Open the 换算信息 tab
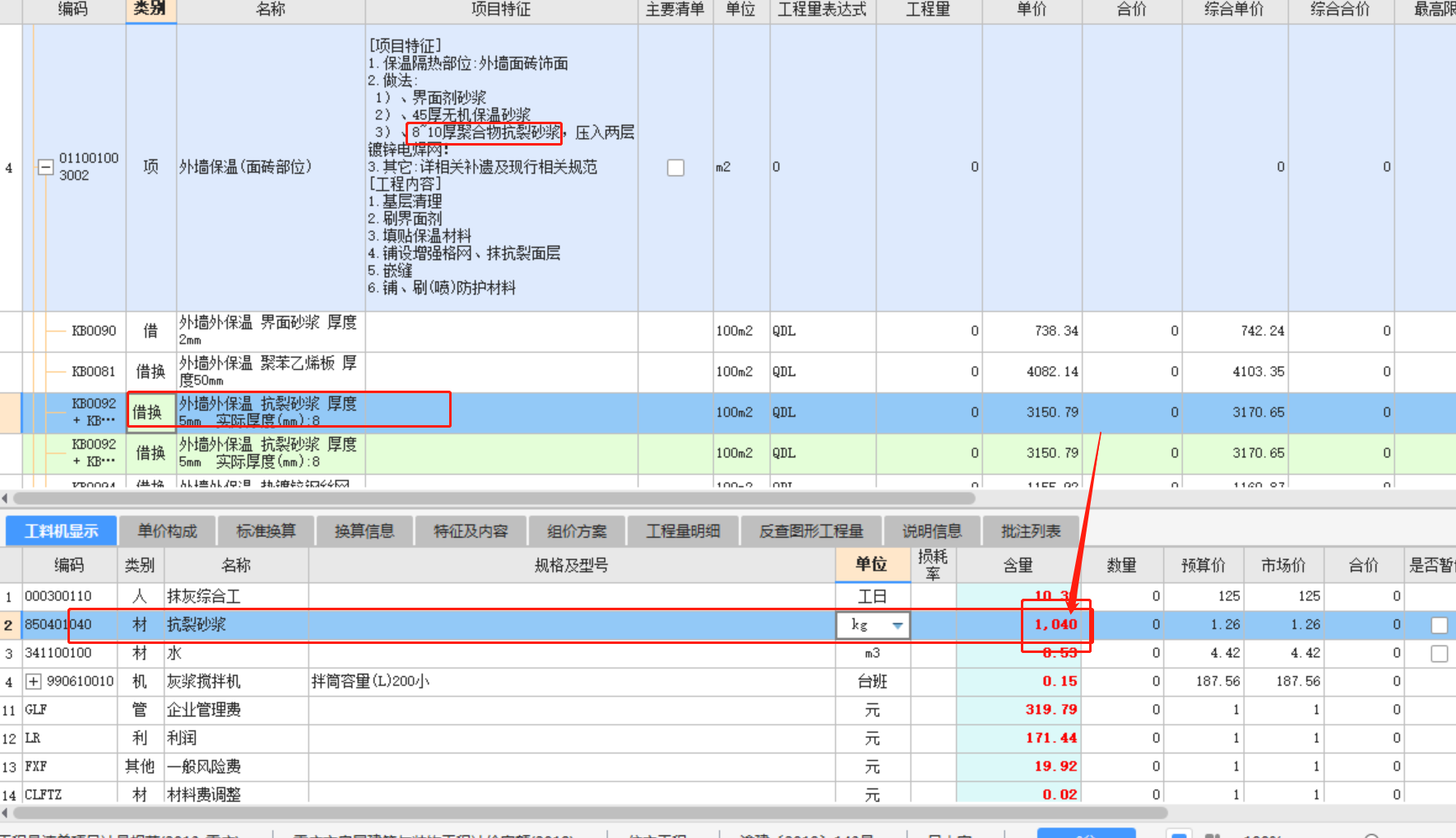This screenshot has height=838, width=1456. click(x=364, y=531)
